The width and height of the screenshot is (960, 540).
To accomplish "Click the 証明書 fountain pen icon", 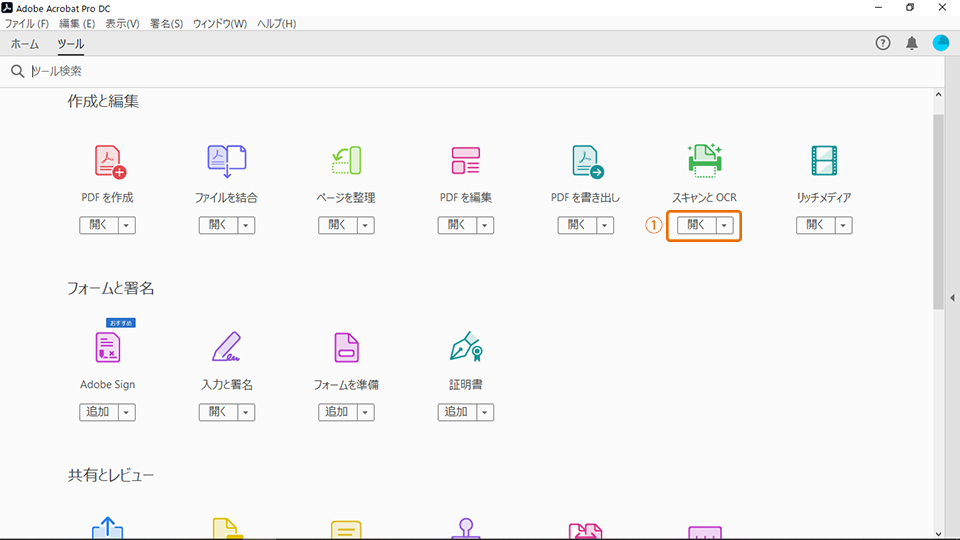I will [x=466, y=347].
